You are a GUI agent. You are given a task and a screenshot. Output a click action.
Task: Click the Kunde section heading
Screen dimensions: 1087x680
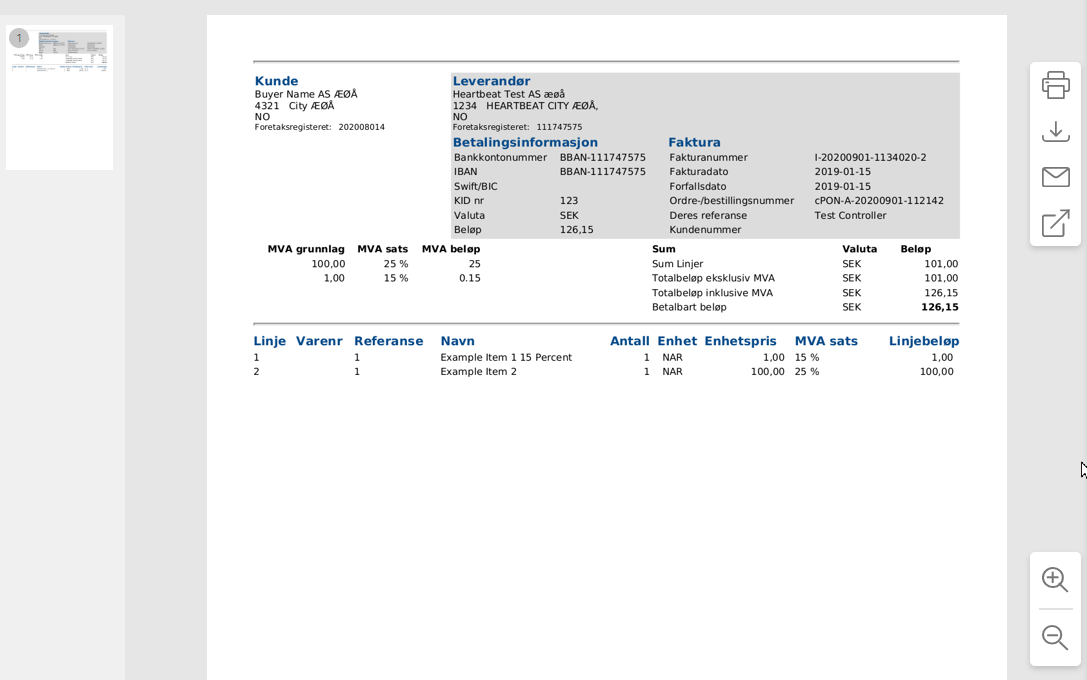point(276,81)
